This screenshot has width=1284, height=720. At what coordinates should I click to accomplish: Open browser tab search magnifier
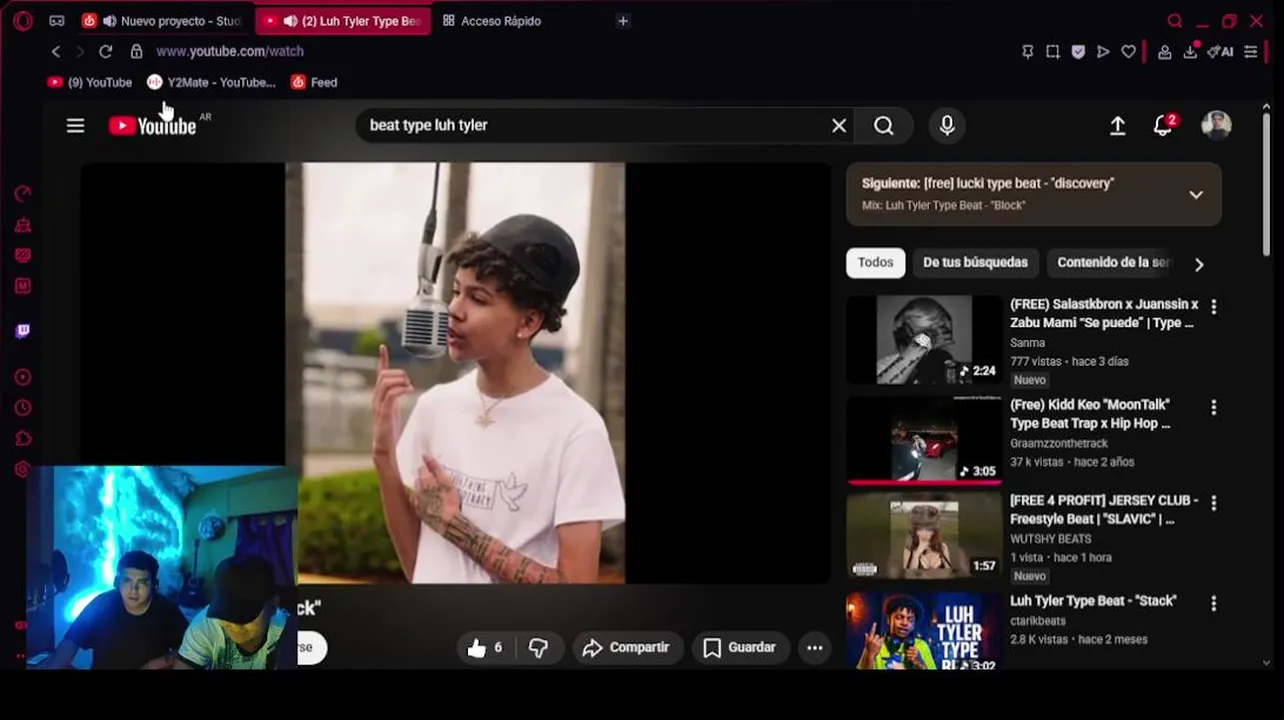[x=1175, y=21]
